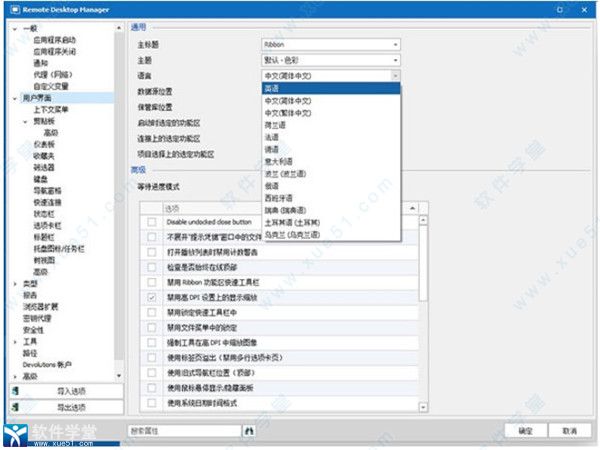Open 上下文菜单 in the tree
The width and height of the screenshot is (600, 450).
[x=51, y=110]
